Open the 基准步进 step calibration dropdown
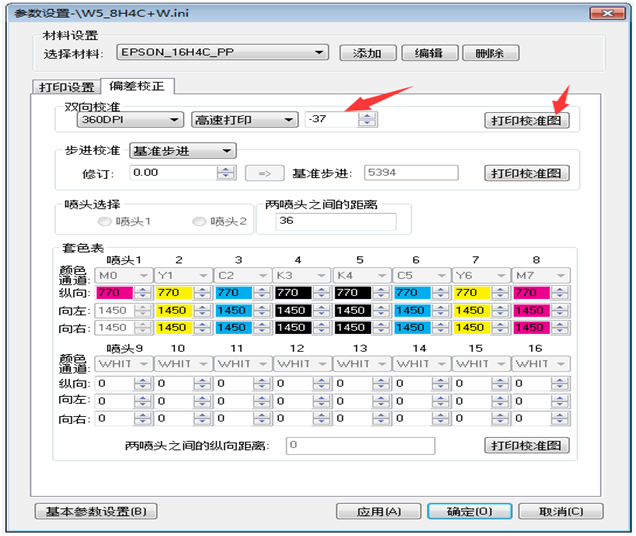 (x=183, y=151)
